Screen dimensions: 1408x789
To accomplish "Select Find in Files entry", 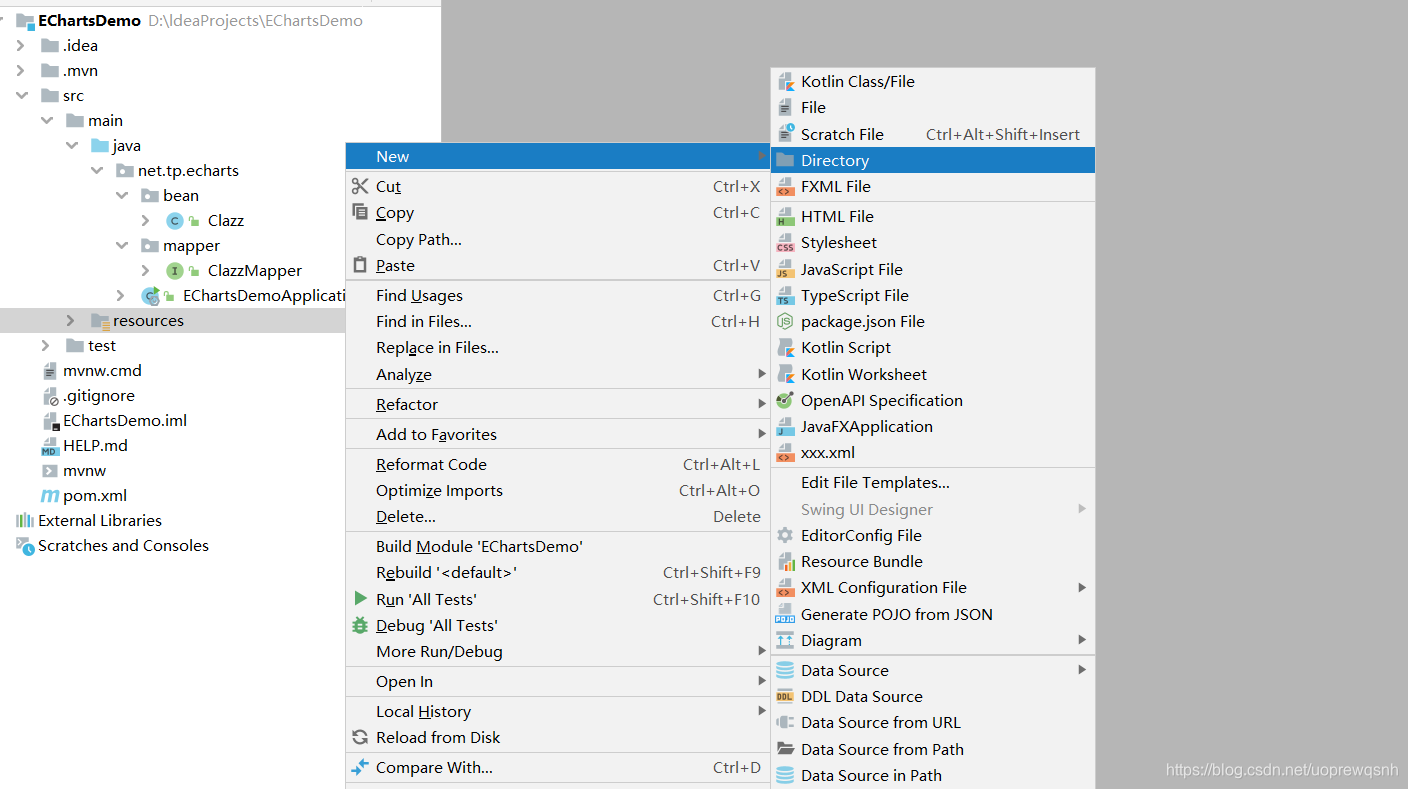I will coord(558,322).
